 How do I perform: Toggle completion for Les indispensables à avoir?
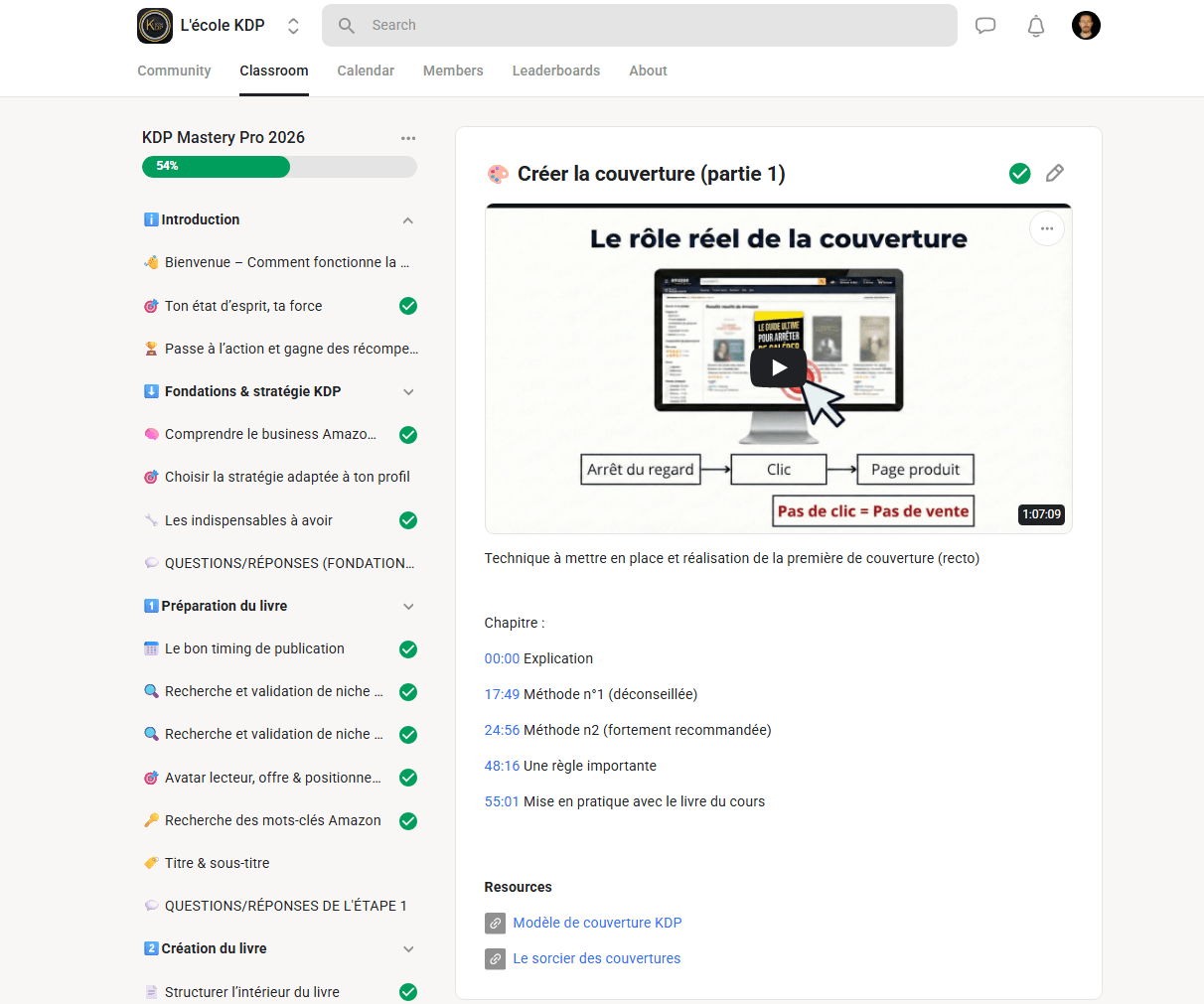pos(408,520)
